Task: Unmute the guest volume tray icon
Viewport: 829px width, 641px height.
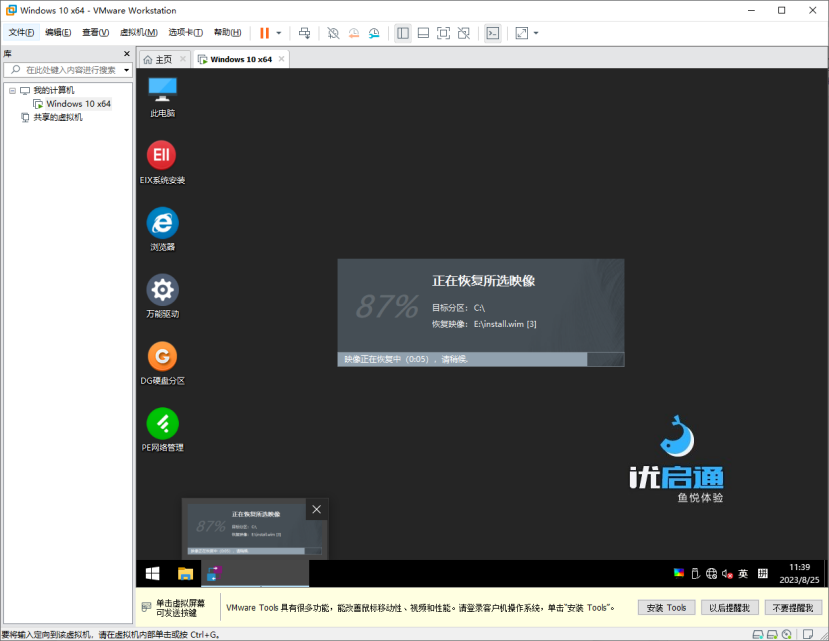Action: click(727, 573)
